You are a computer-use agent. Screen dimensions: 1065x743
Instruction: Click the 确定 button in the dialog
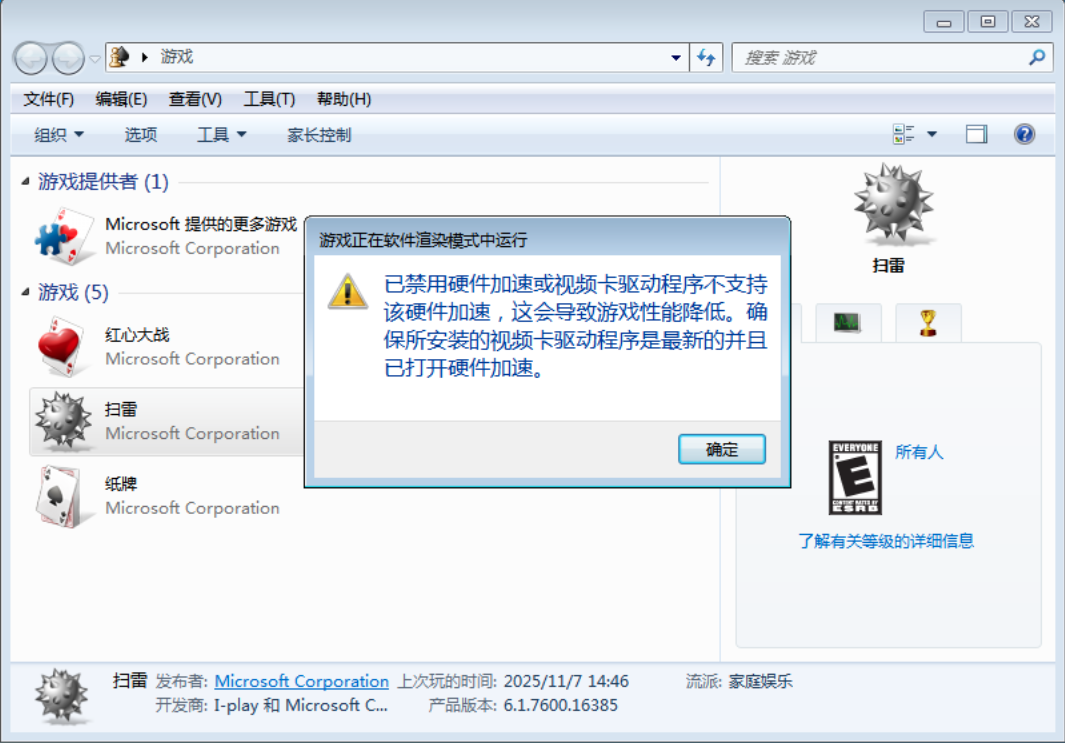pyautogui.click(x=722, y=449)
